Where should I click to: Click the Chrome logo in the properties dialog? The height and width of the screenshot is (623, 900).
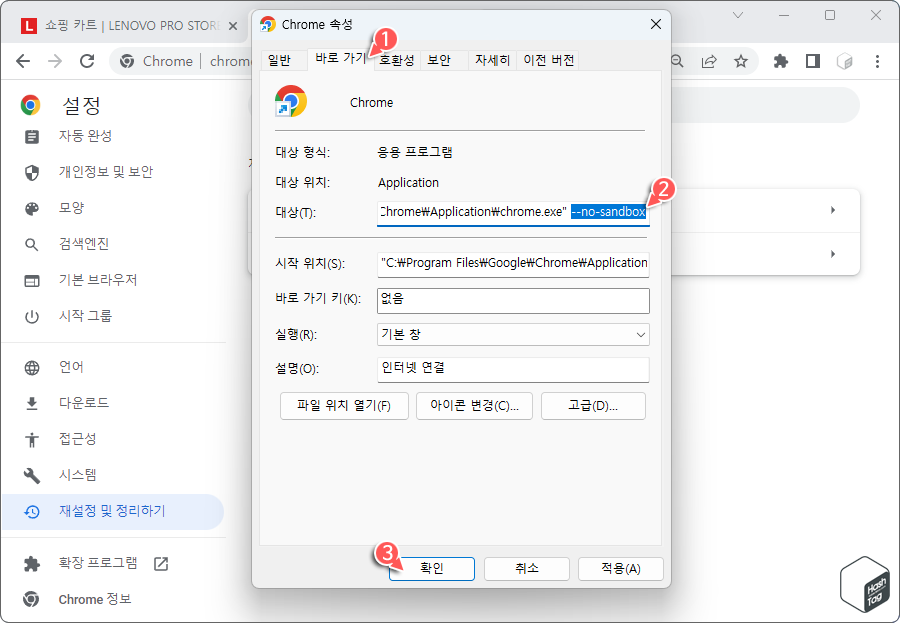click(290, 102)
